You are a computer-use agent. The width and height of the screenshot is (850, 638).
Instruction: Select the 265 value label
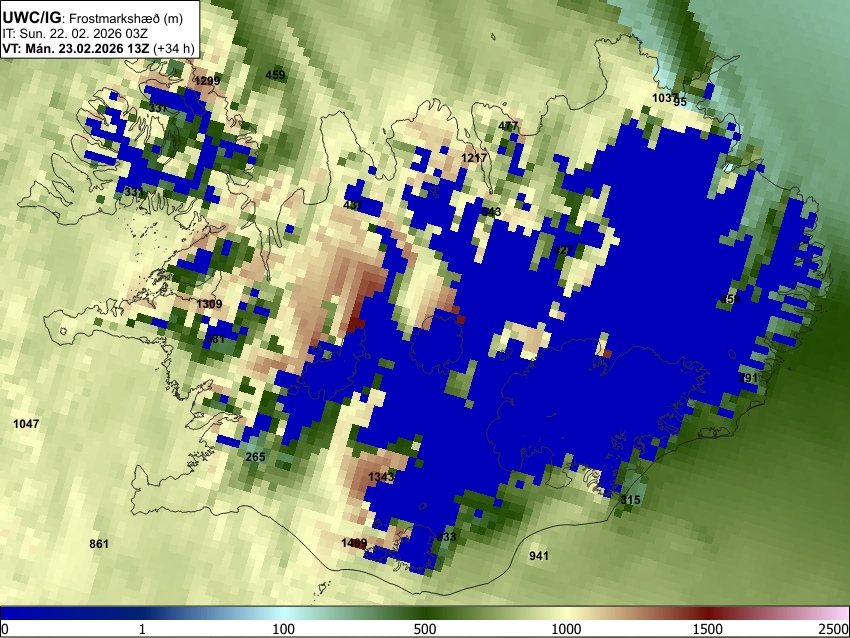[255, 456]
